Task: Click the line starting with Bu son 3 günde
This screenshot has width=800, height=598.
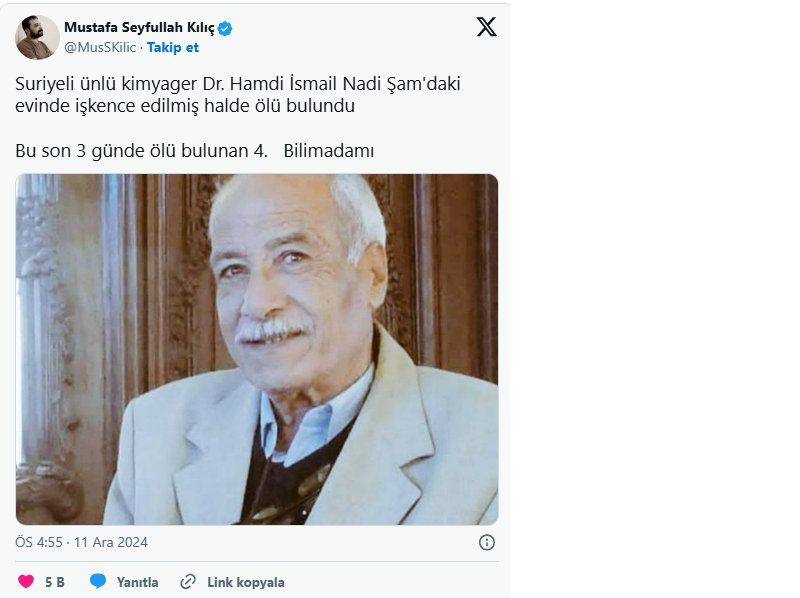Action: [141, 151]
